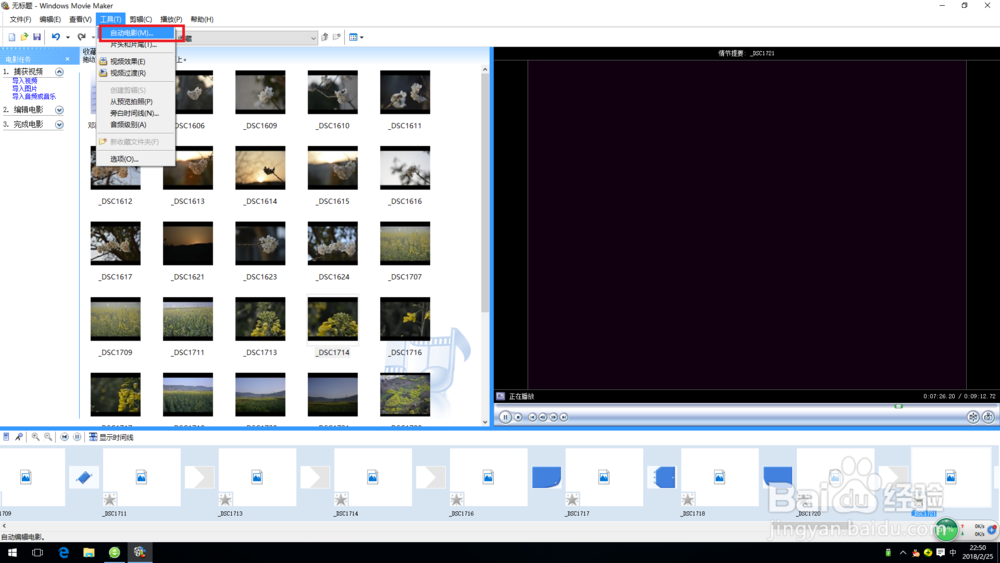Image resolution: width=1000 pixels, height=563 pixels.
Task: Open the Views dropdown arrow
Action: (362, 37)
